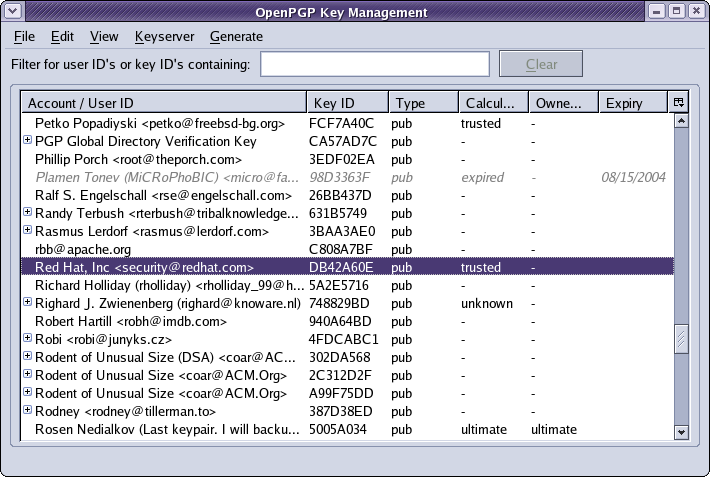Image resolution: width=710 pixels, height=477 pixels.
Task: Click key ID CA57AD7C
Action: pos(343,141)
